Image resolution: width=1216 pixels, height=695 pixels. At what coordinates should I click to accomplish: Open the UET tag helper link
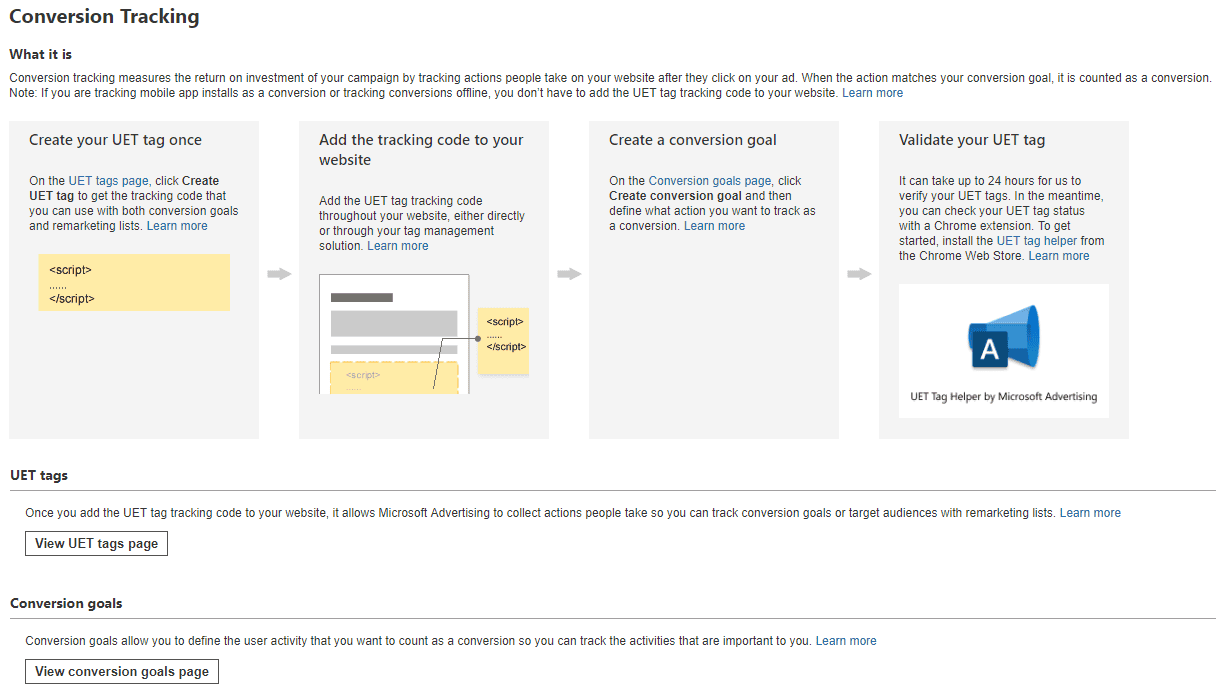coord(1036,241)
